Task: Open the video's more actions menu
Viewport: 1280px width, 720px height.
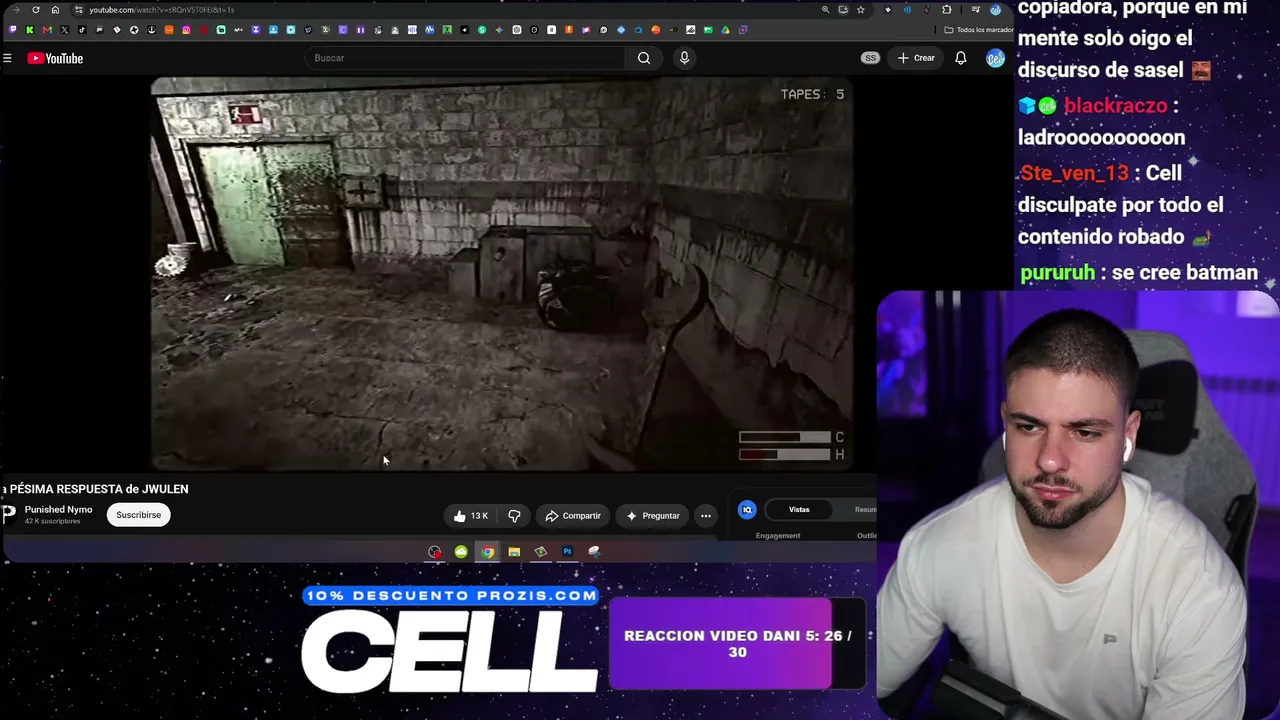Action: (x=706, y=516)
